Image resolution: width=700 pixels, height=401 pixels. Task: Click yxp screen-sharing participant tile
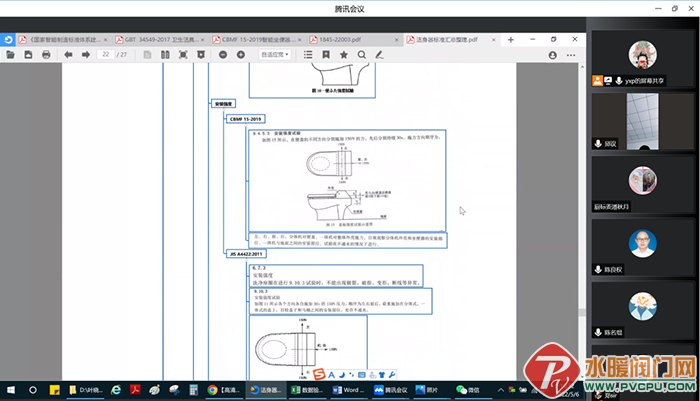coord(642,58)
